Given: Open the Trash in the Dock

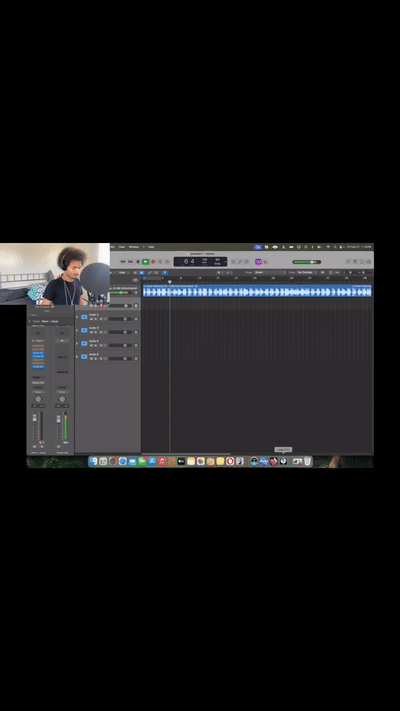Looking at the screenshot, I should pyautogui.click(x=307, y=461).
